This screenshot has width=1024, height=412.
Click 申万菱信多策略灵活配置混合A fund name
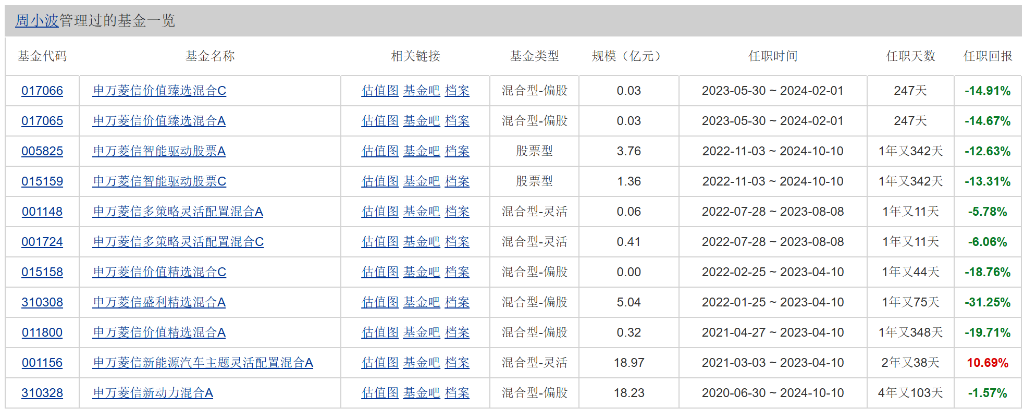tap(177, 212)
